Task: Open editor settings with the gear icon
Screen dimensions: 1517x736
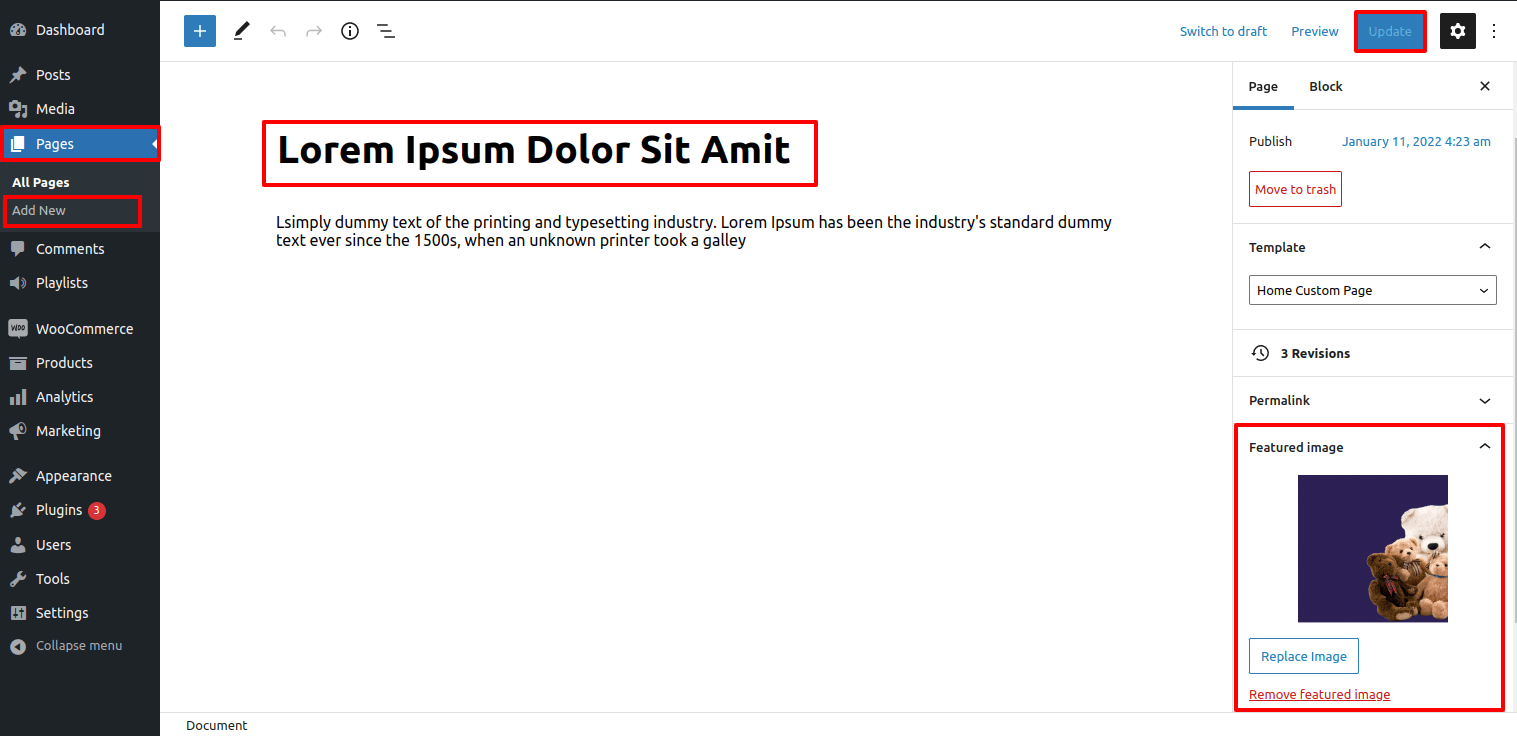Action: pyautogui.click(x=1457, y=31)
